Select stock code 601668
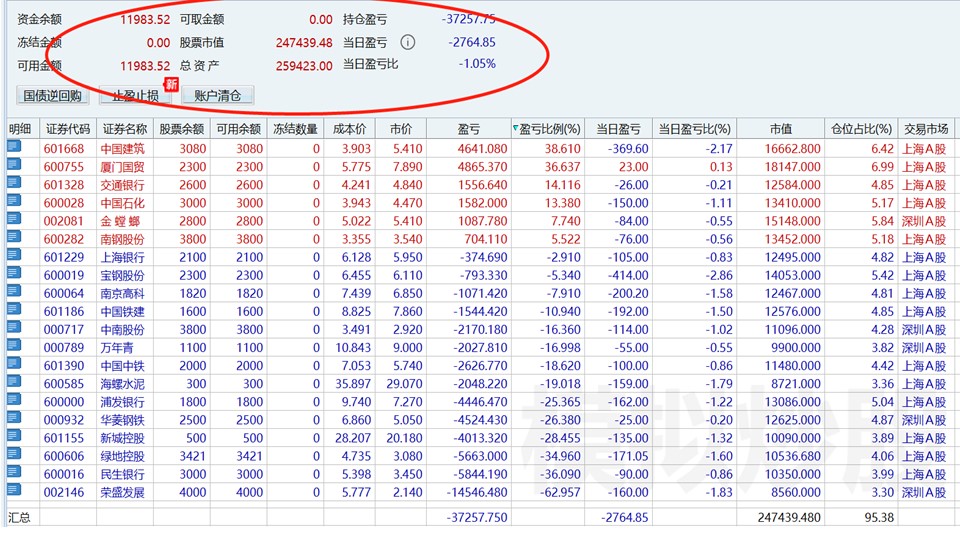The height and width of the screenshot is (540, 960). [x=64, y=149]
